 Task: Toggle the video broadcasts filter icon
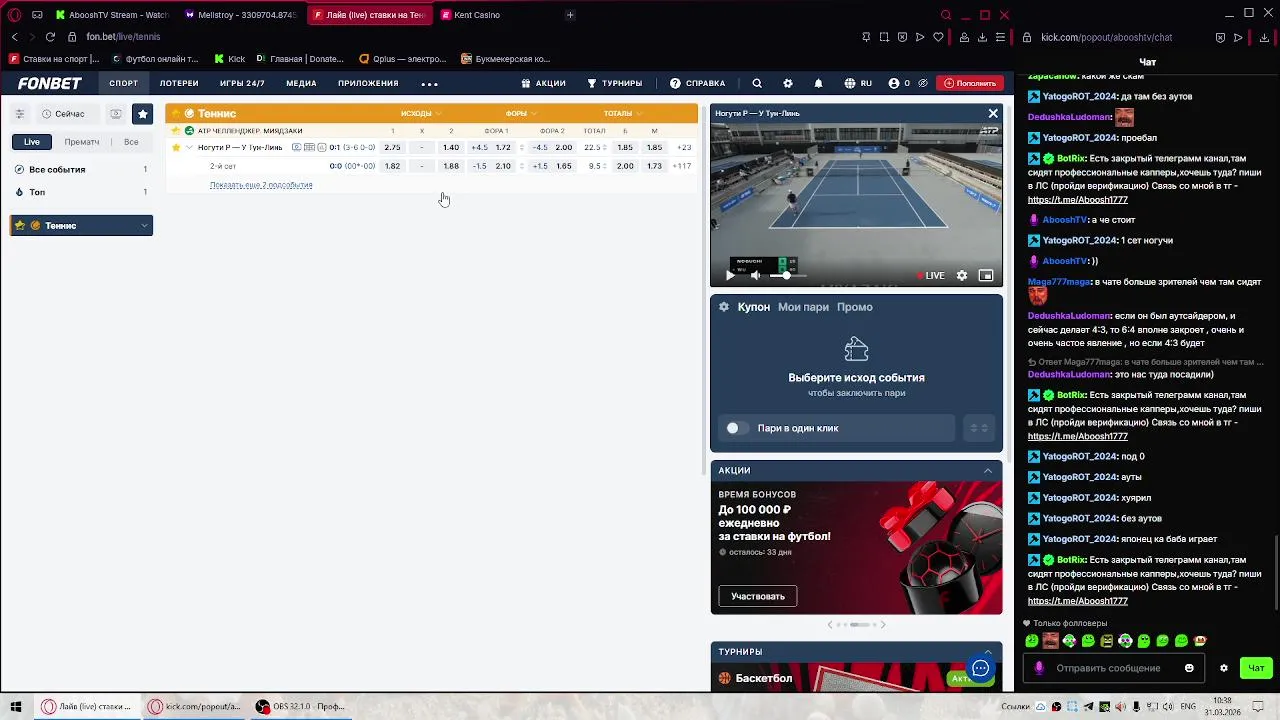116,114
